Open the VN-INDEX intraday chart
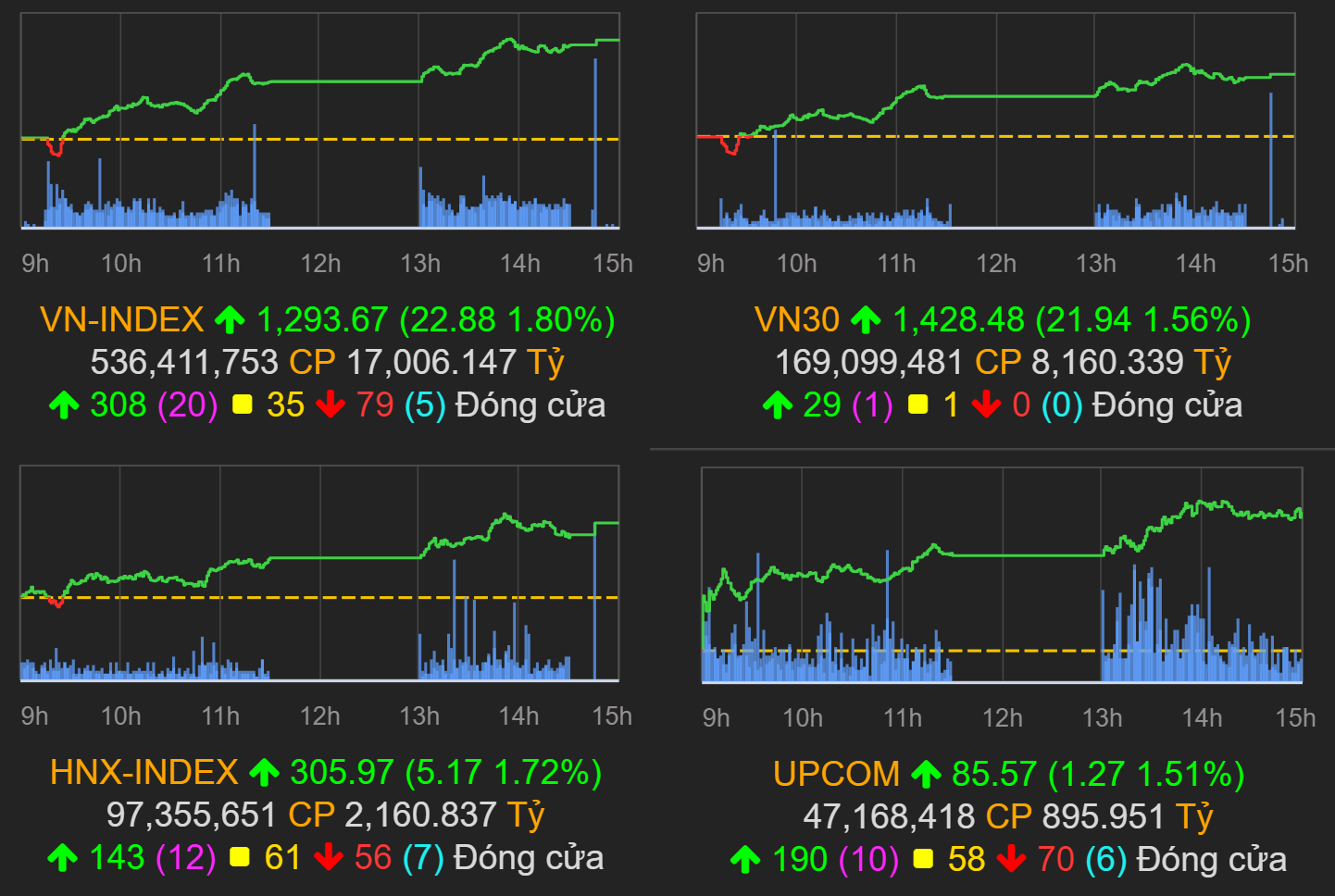This screenshot has width=1335, height=896. click(320, 121)
